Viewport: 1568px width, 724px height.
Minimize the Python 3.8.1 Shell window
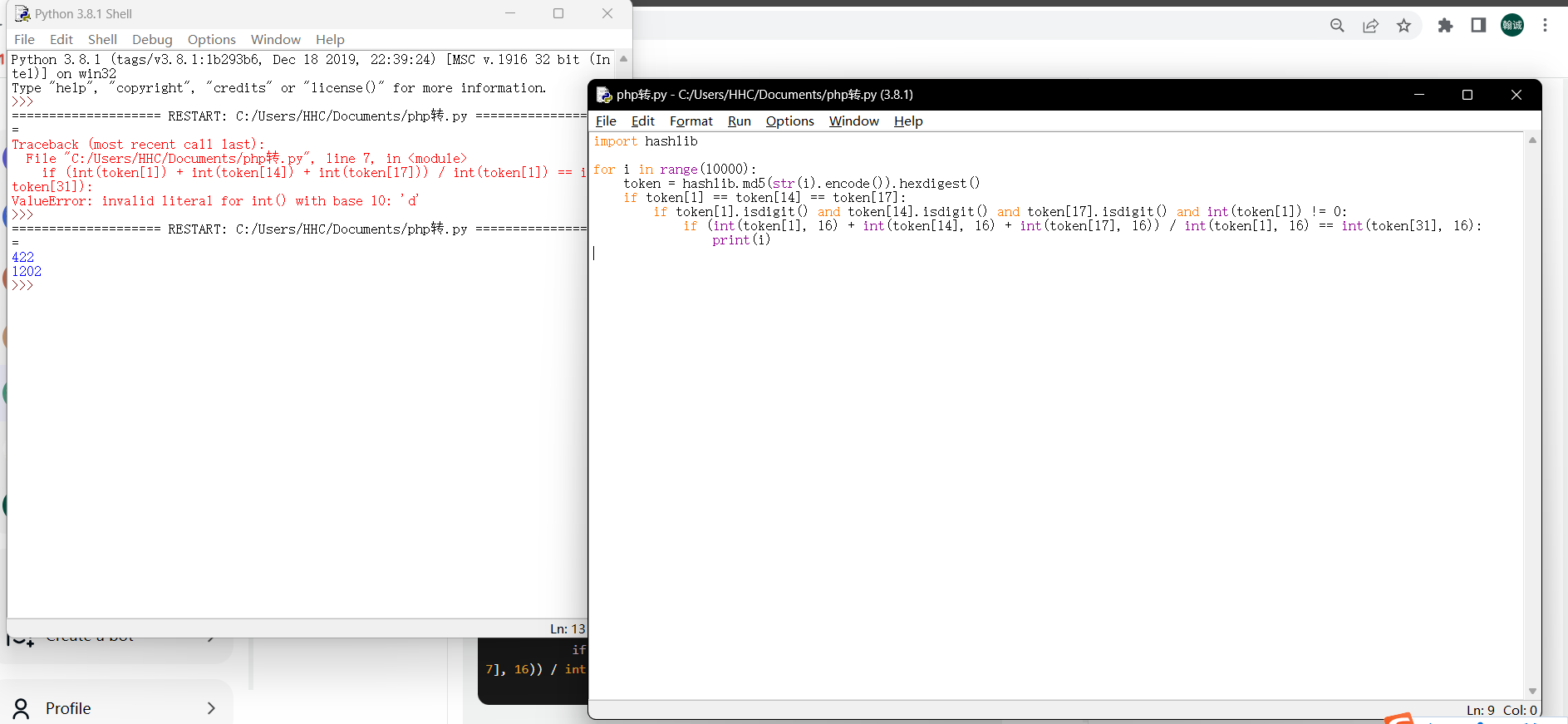(x=510, y=13)
